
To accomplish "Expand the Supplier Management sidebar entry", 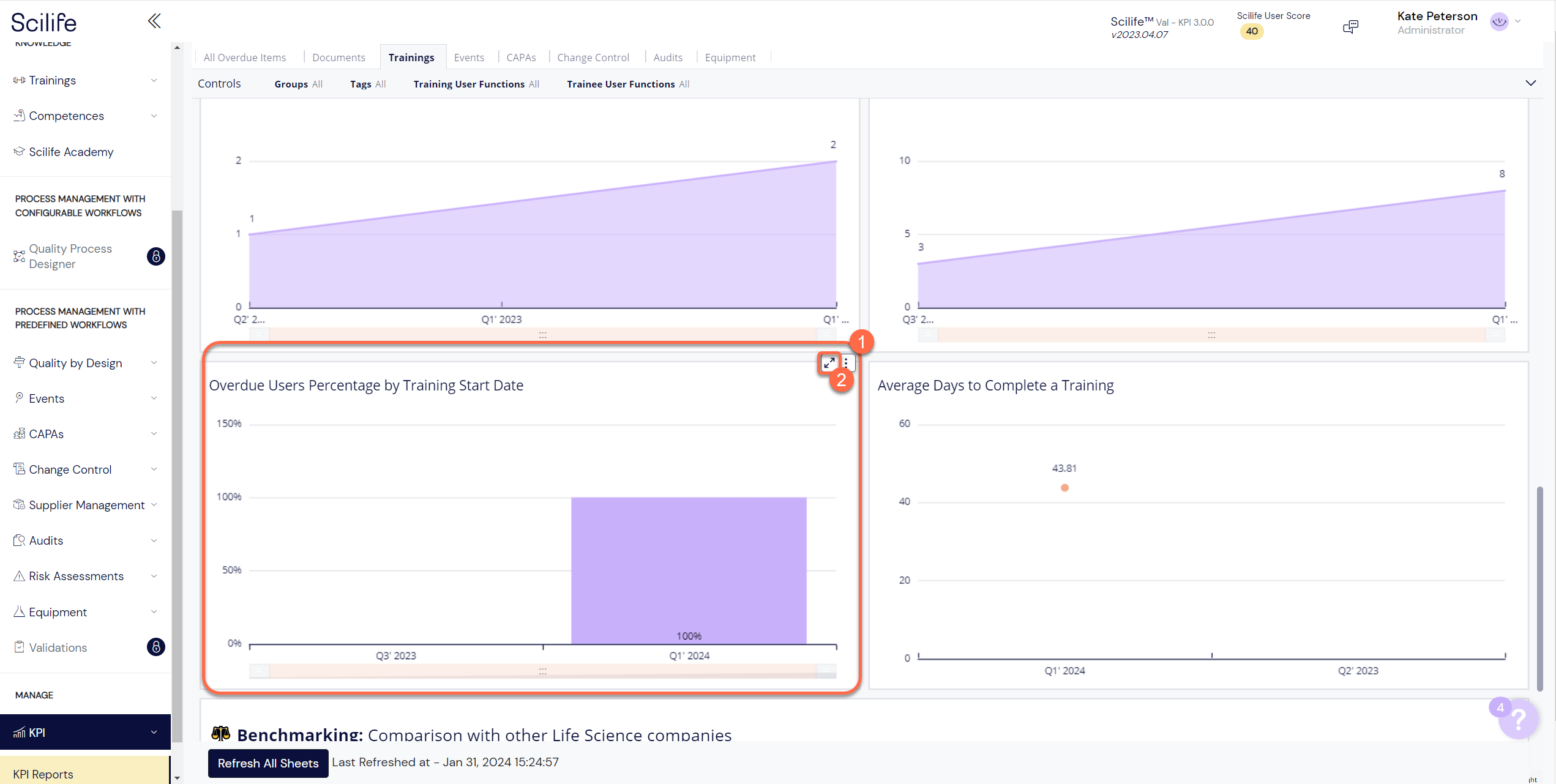I will click(86, 504).
